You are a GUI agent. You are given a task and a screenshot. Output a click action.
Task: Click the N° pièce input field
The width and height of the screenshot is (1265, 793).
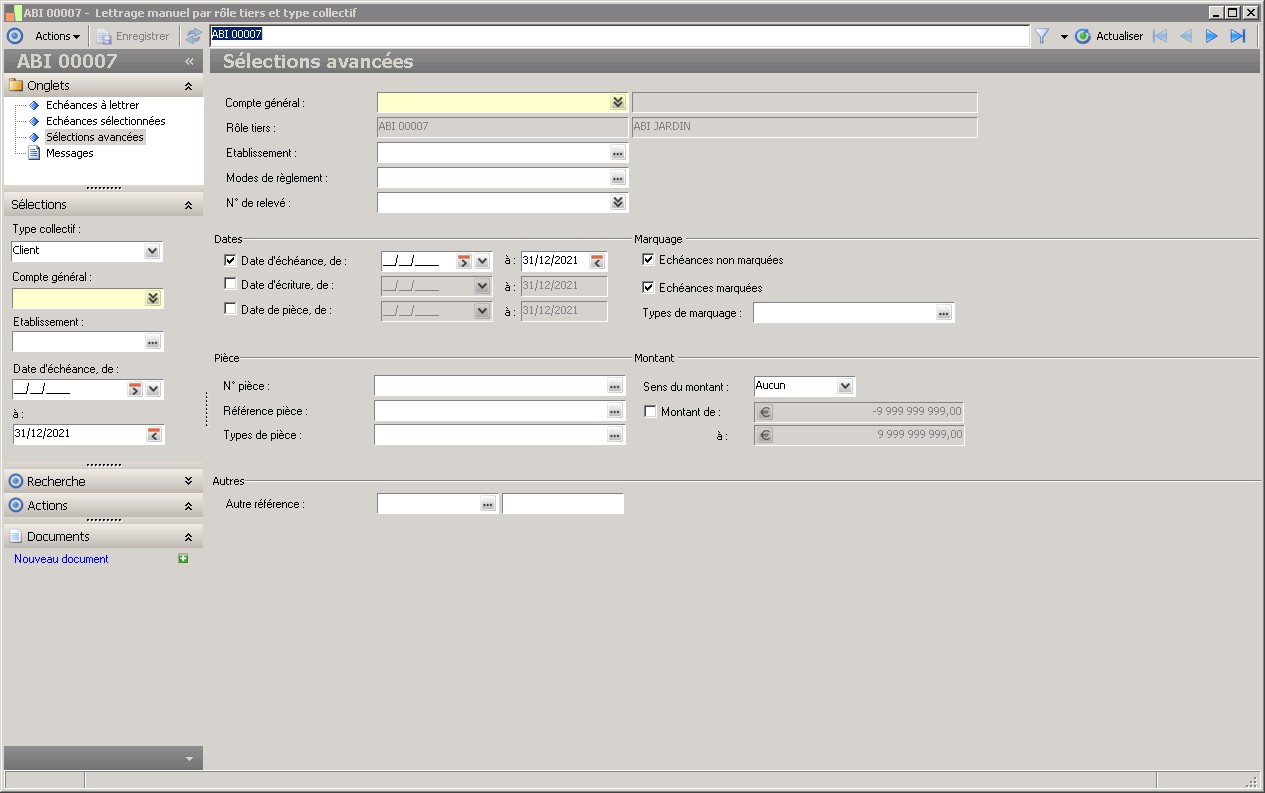tap(490, 386)
